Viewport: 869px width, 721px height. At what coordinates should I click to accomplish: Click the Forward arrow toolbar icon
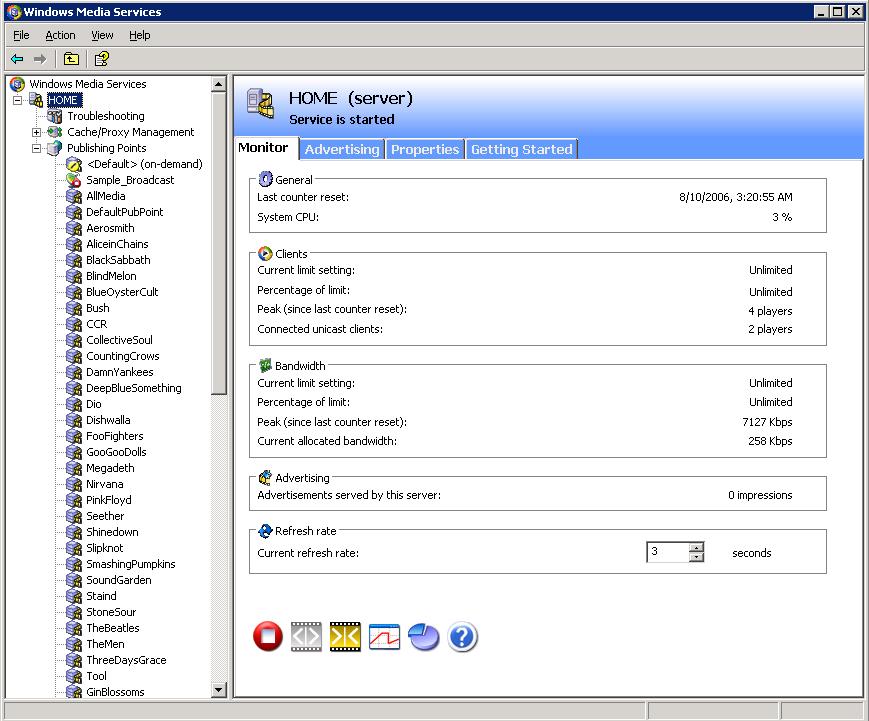click(40, 59)
